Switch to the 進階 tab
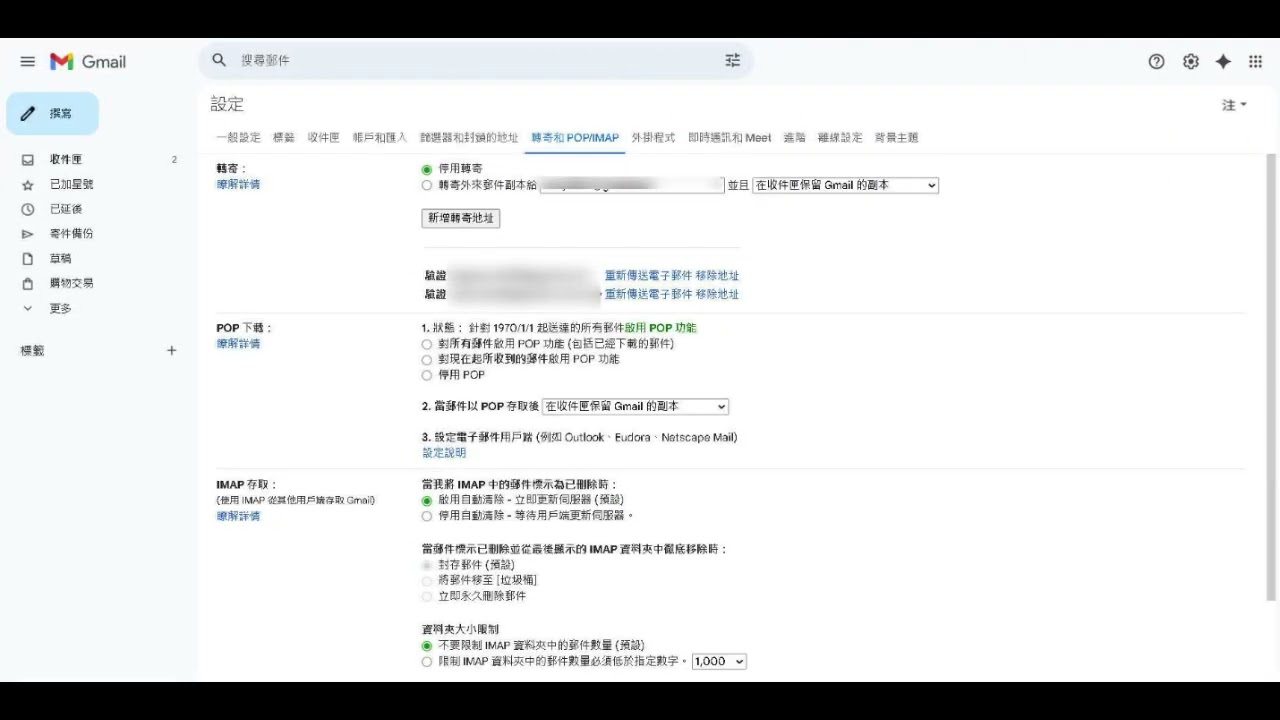This screenshot has width=1280, height=720. coord(794,138)
